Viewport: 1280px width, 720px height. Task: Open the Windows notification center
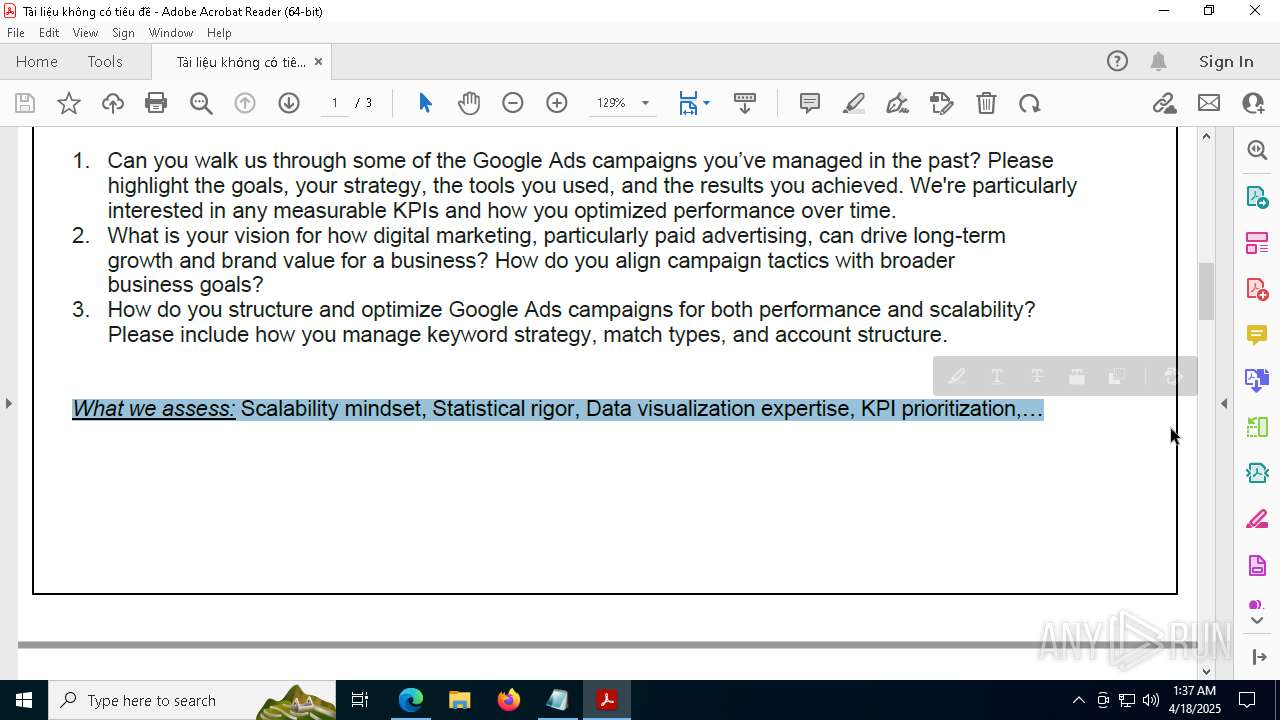click(1247, 700)
